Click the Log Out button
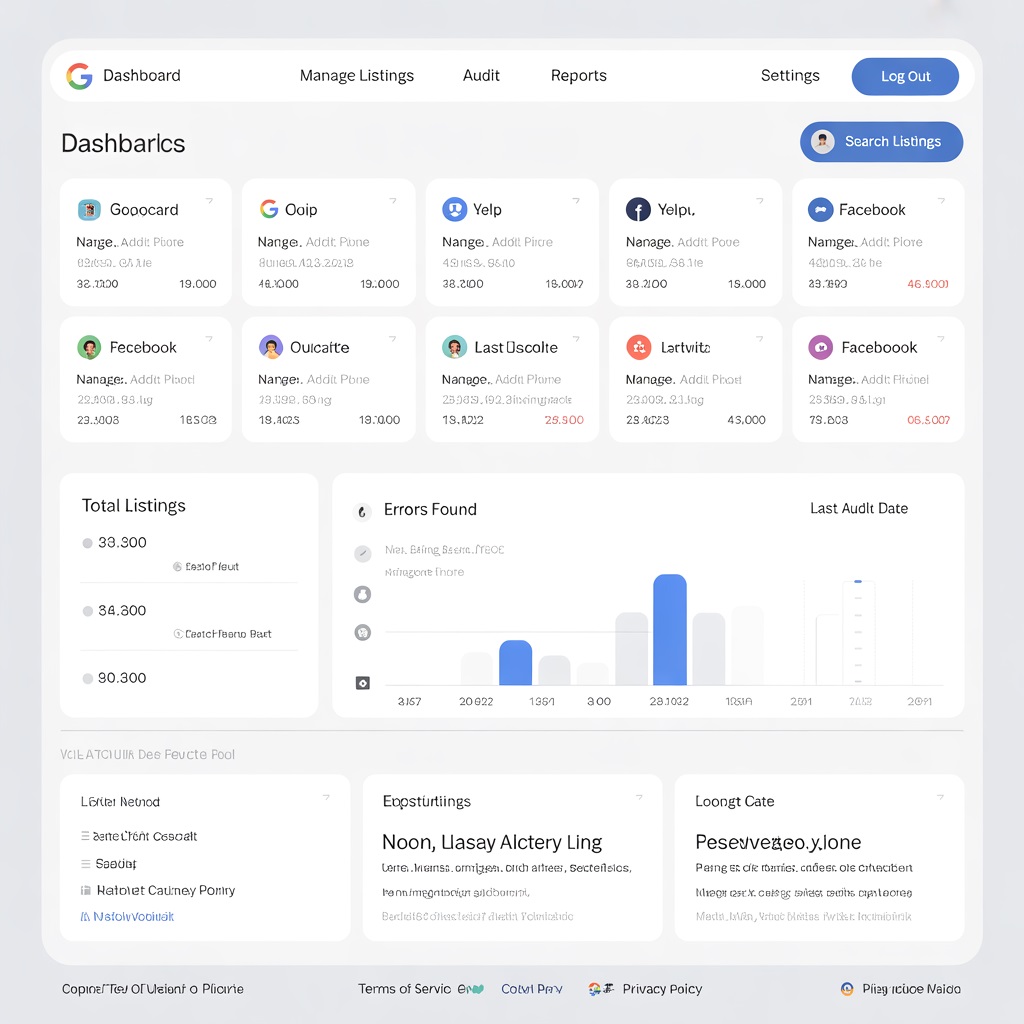This screenshot has height=1024, width=1024. pyautogui.click(x=904, y=75)
